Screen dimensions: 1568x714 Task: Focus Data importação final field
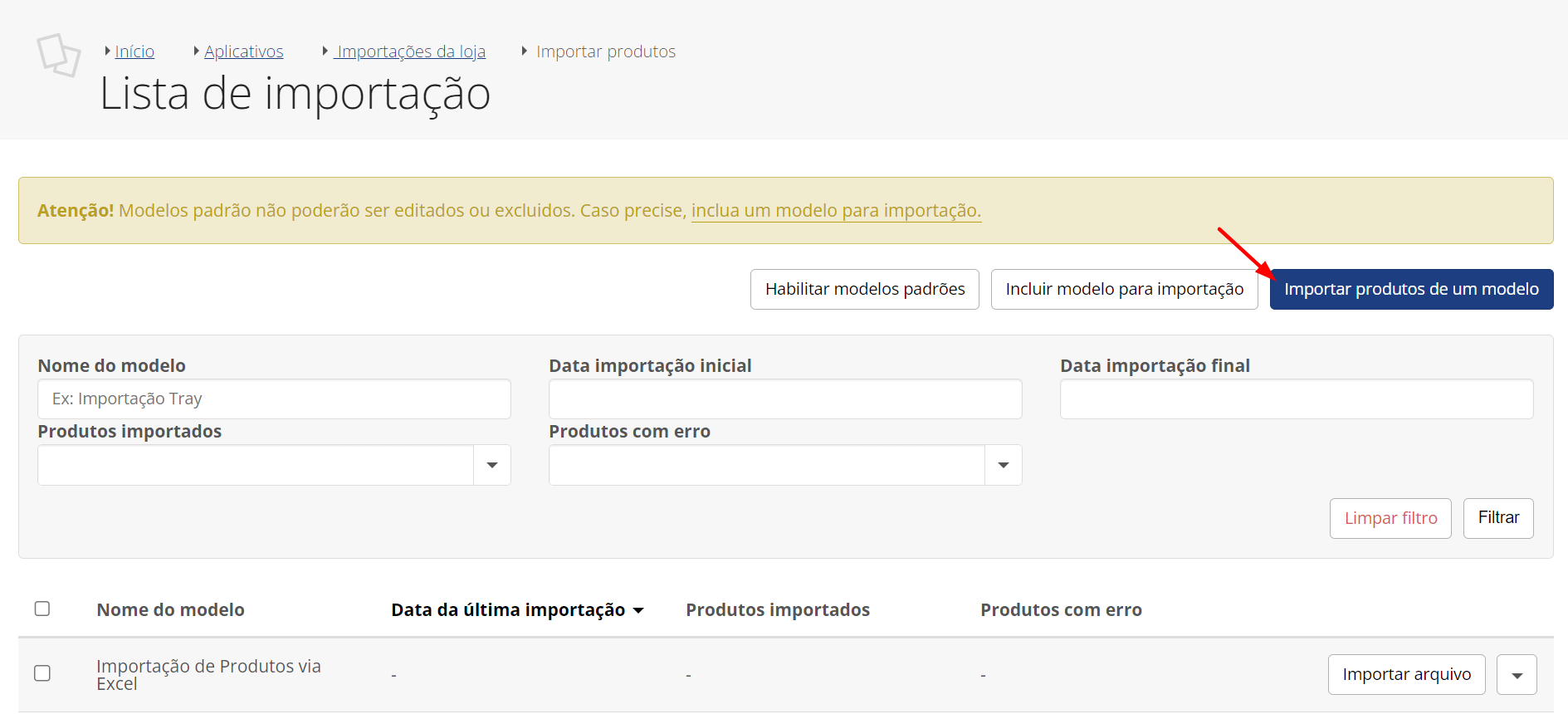point(1297,399)
